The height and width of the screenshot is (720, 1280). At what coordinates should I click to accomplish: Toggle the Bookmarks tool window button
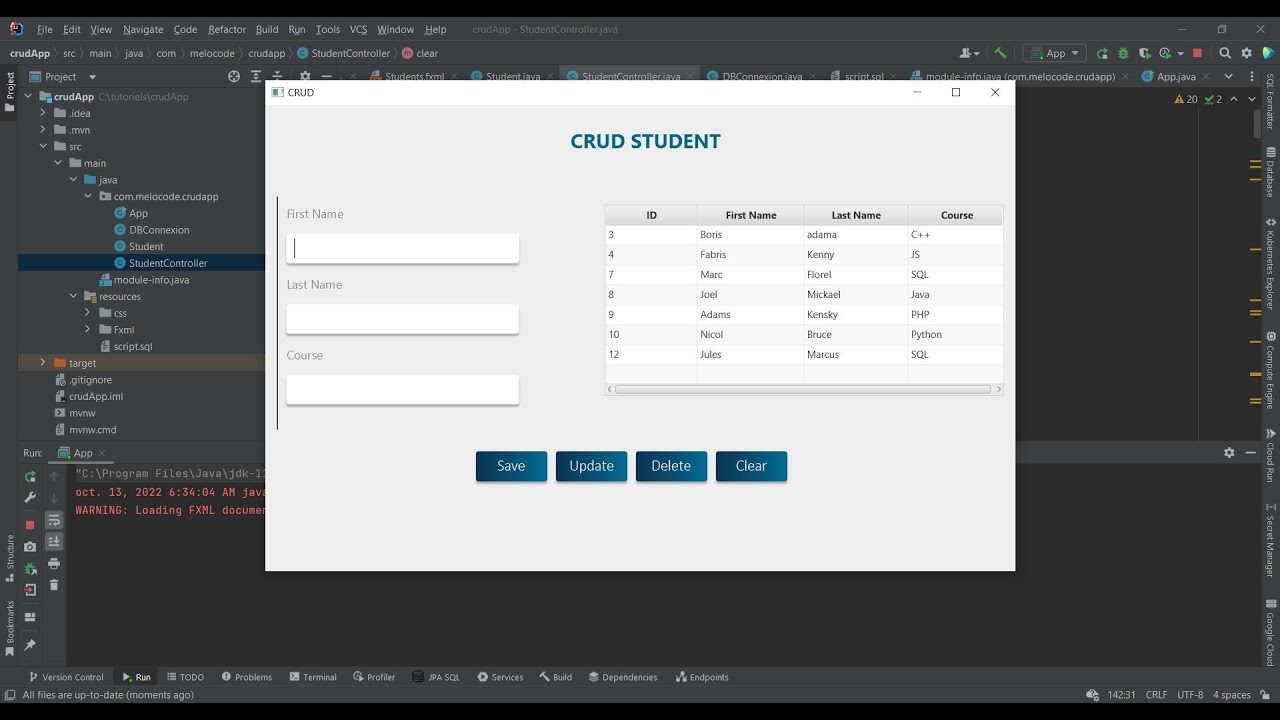(x=9, y=629)
